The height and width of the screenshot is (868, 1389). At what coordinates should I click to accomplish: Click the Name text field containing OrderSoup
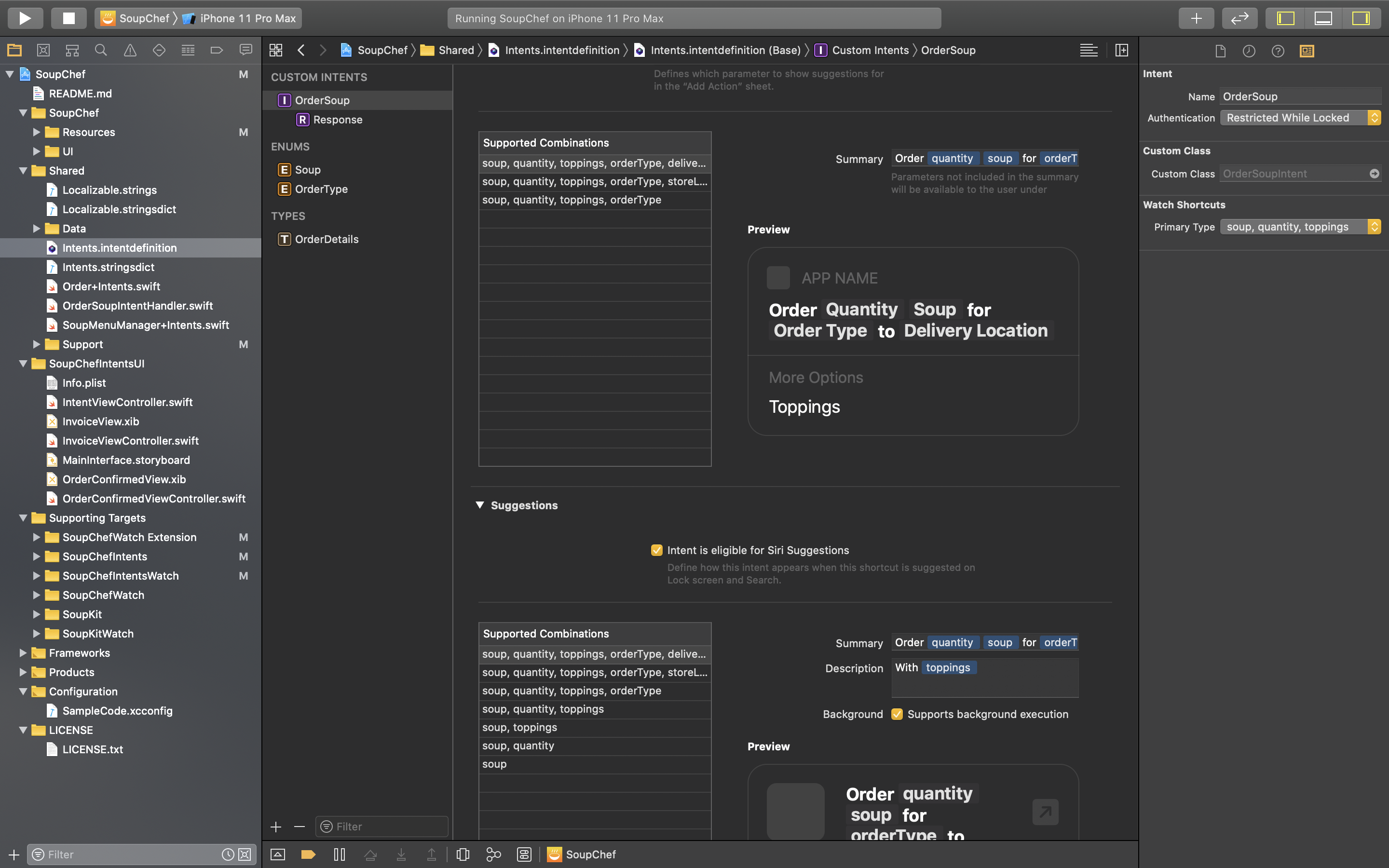coord(1299,96)
